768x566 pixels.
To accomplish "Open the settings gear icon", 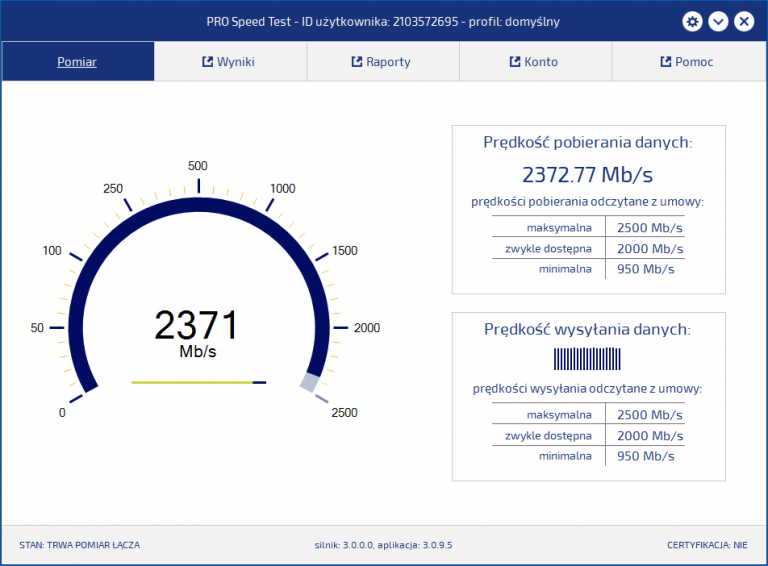I will pos(692,21).
